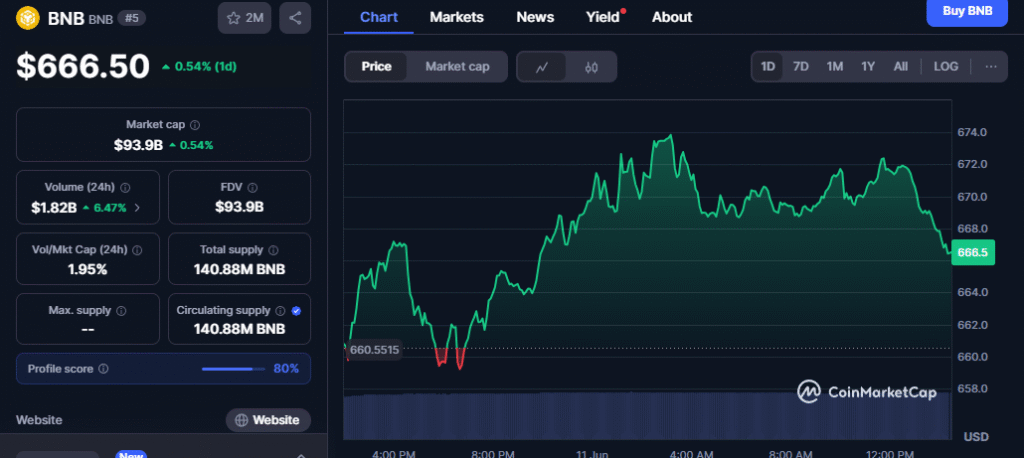Open the chart more options ellipsis

coord(991,67)
